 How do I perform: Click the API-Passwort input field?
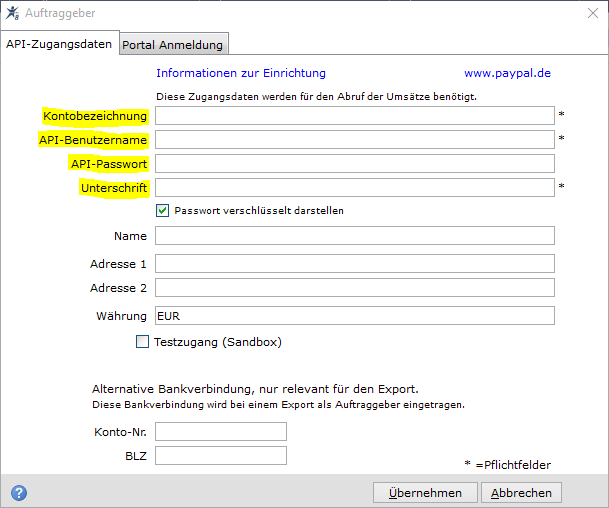[x=355, y=164]
